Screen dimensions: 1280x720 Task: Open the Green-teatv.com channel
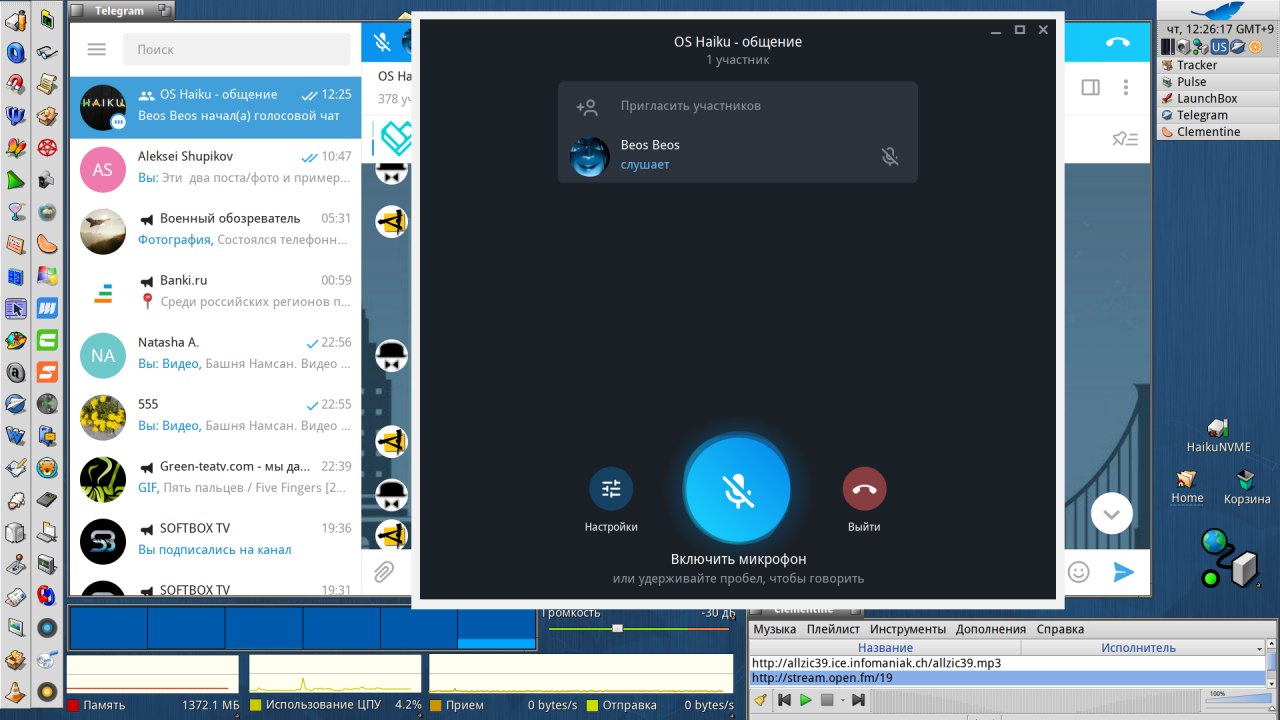tap(215, 480)
